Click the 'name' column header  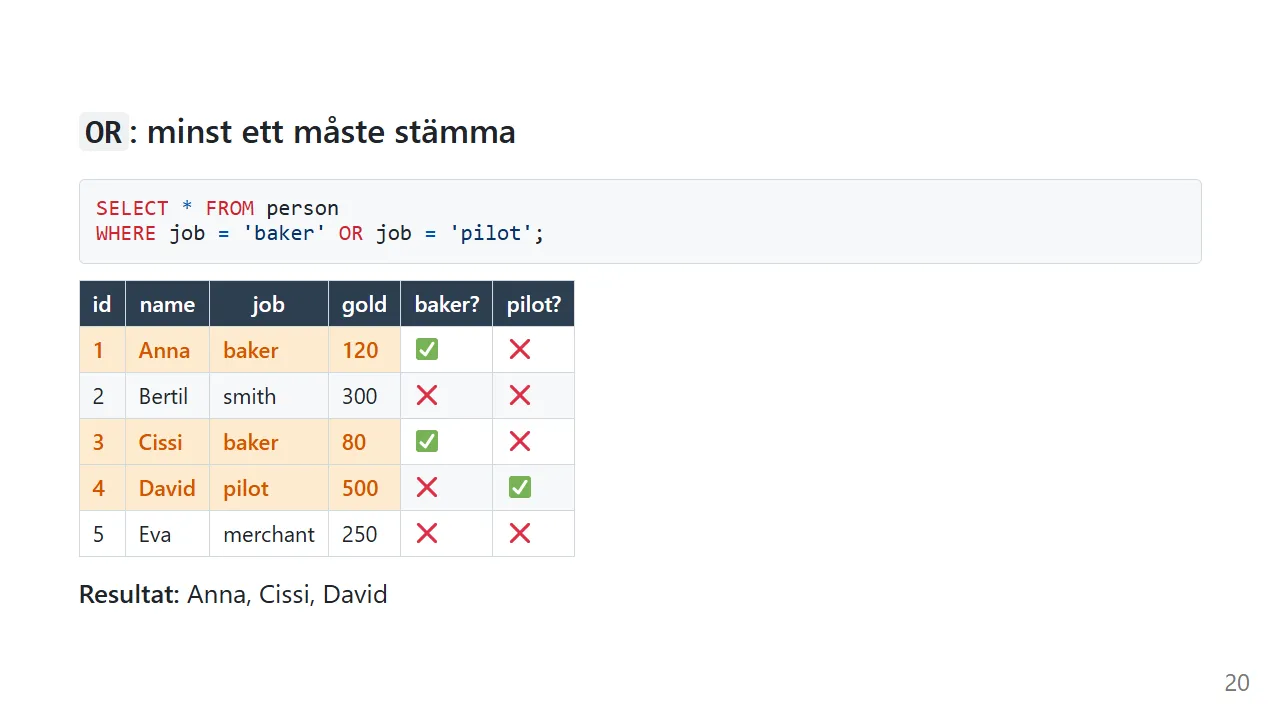[x=167, y=304]
